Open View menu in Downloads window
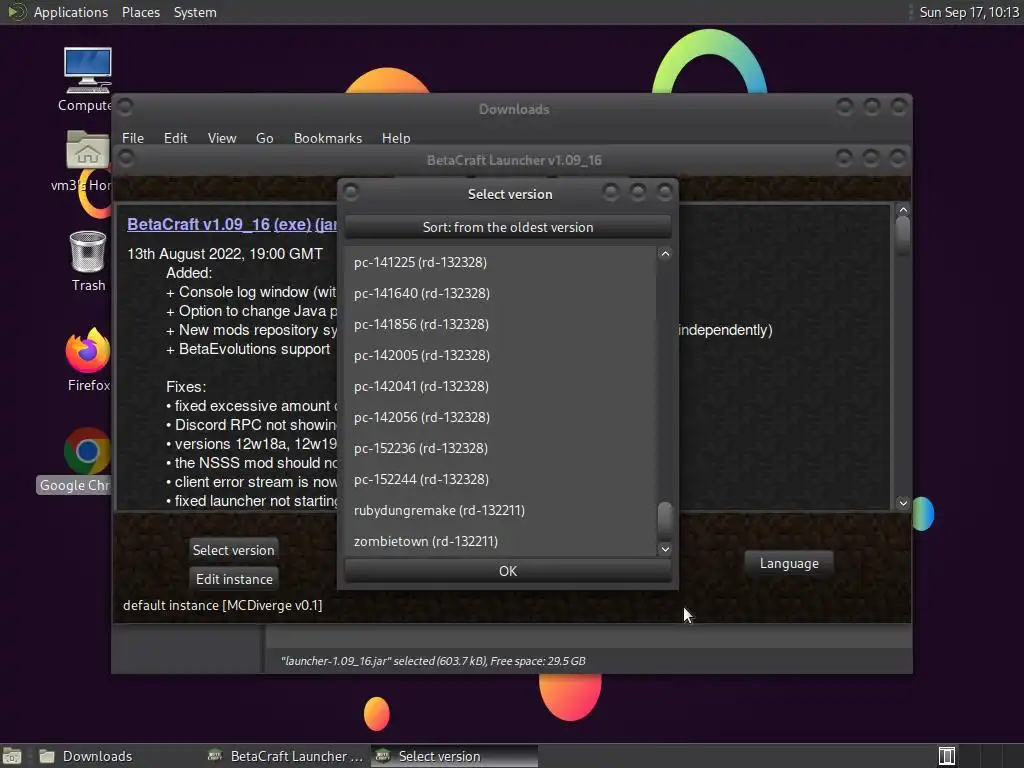 pos(222,138)
